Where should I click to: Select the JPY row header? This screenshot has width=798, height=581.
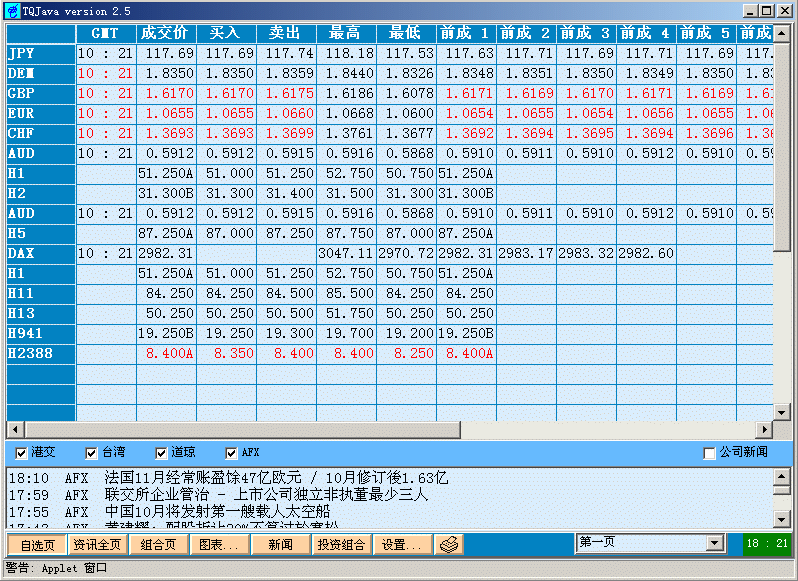[41, 53]
